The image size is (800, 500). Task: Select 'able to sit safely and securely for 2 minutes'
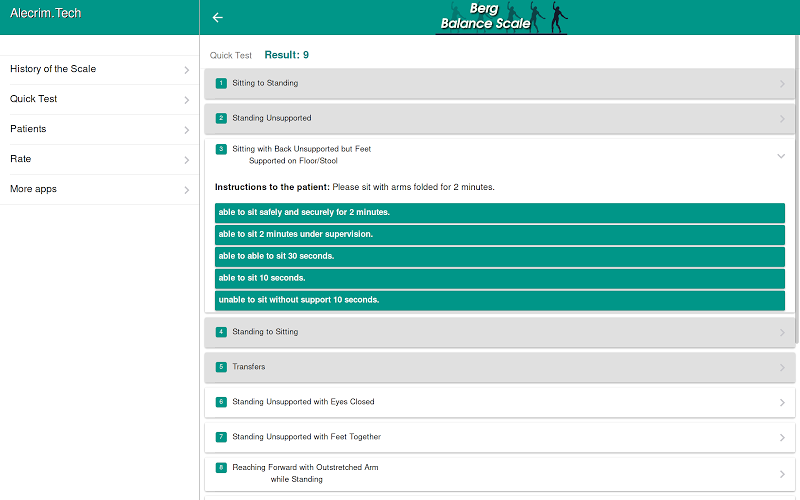(x=499, y=213)
